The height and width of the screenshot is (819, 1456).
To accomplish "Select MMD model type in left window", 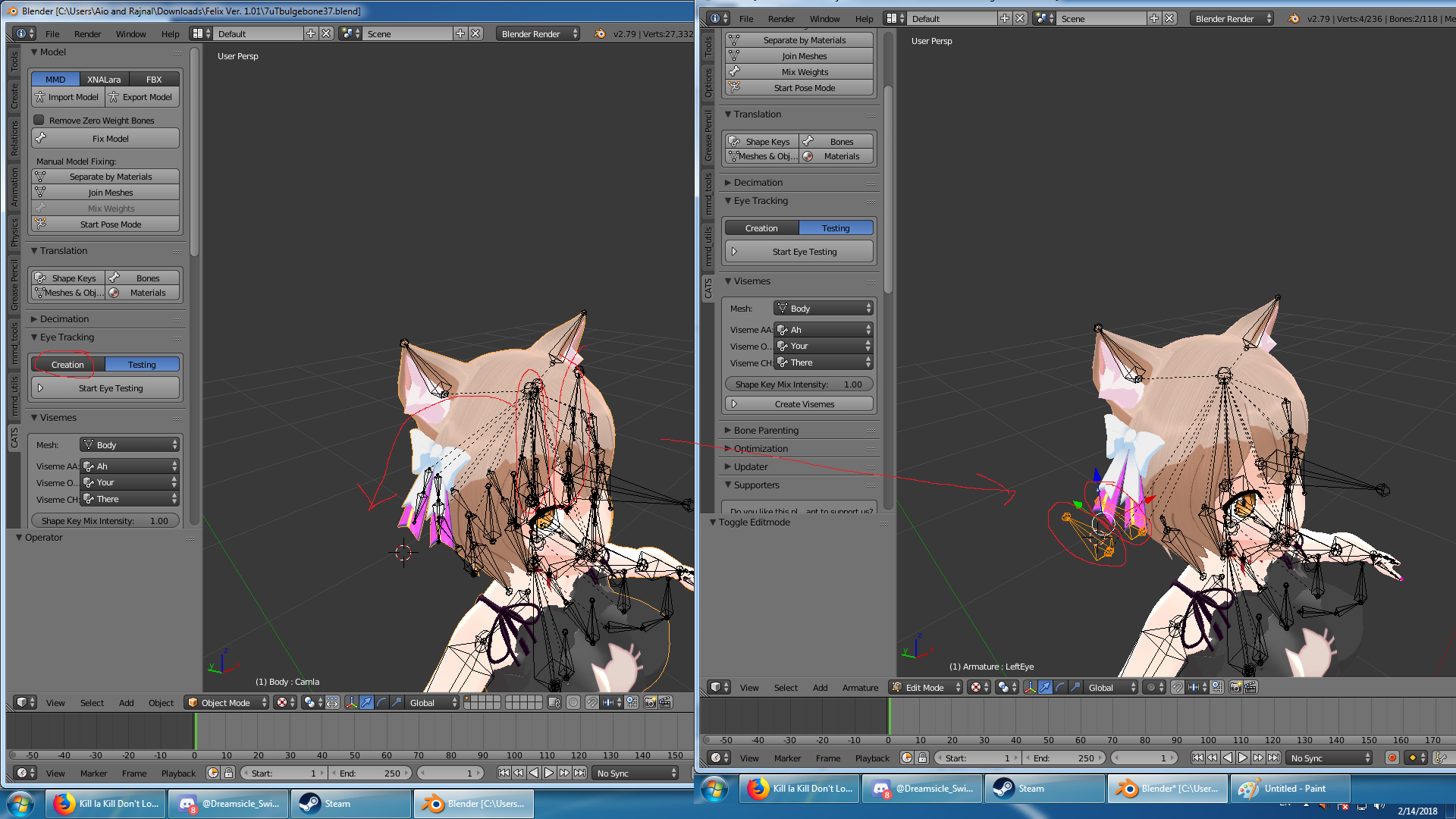I will (55, 80).
